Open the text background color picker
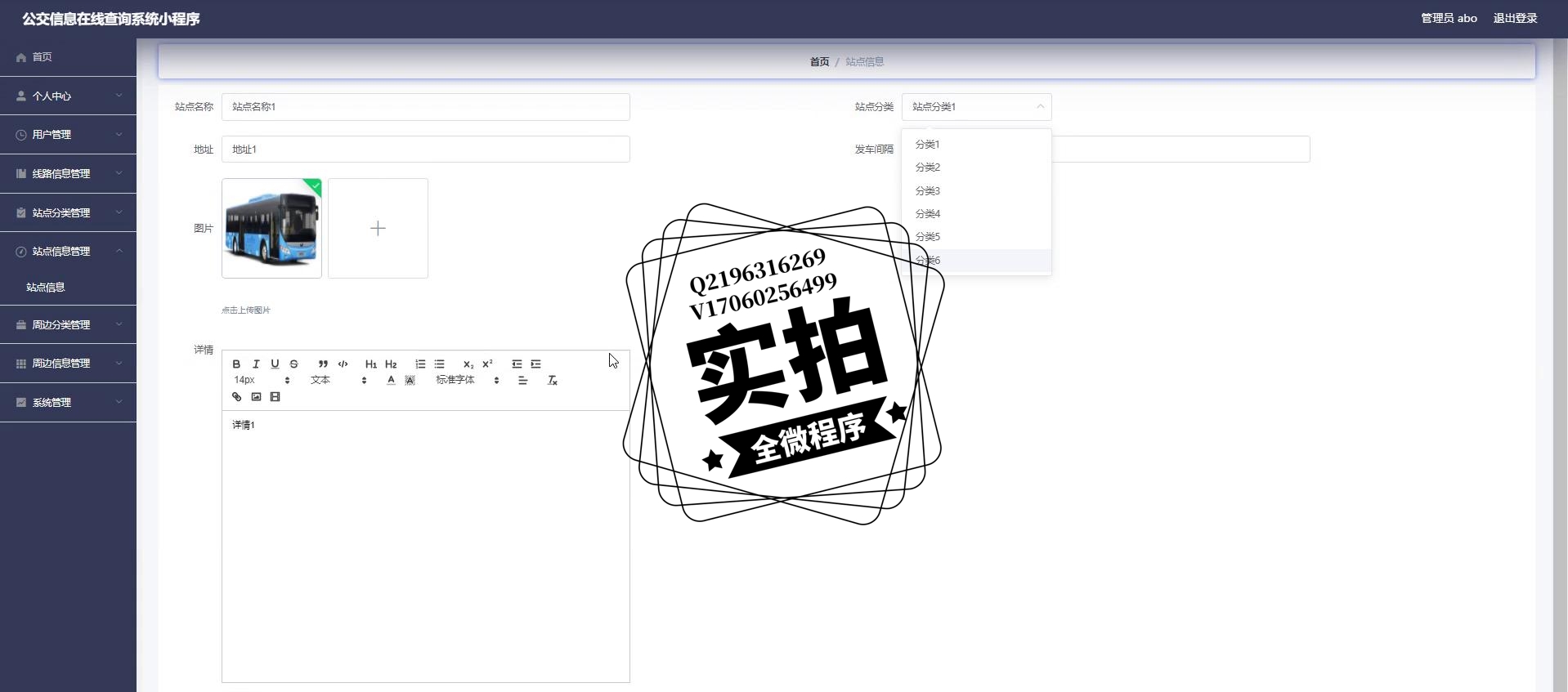The height and width of the screenshot is (692, 1568). 410,380
